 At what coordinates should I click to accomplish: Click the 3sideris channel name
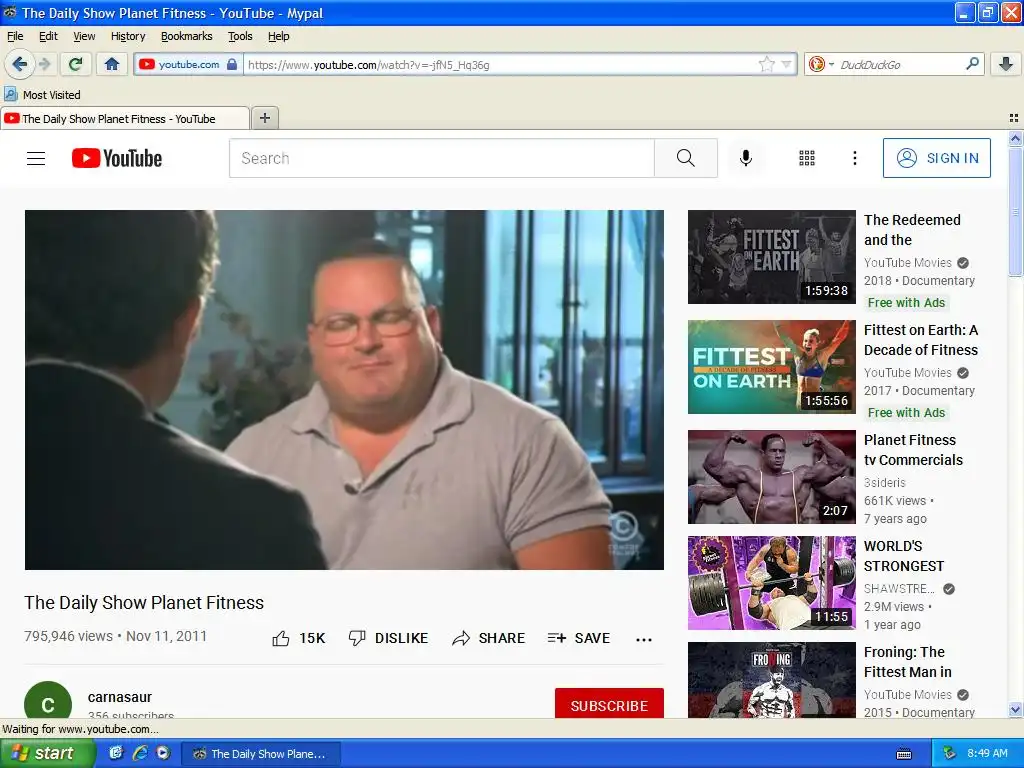[x=884, y=482]
